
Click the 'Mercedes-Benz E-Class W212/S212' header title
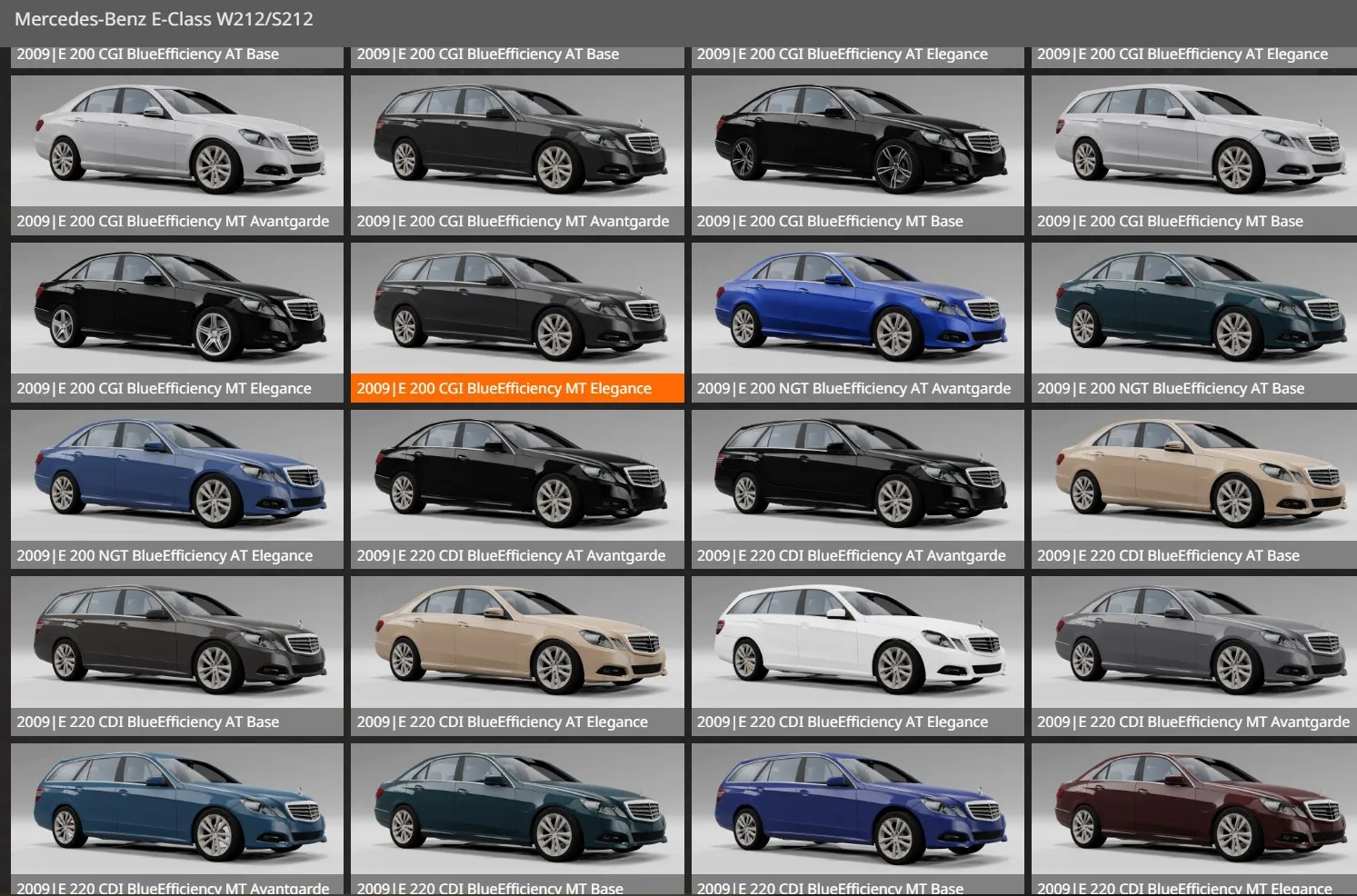(164, 19)
